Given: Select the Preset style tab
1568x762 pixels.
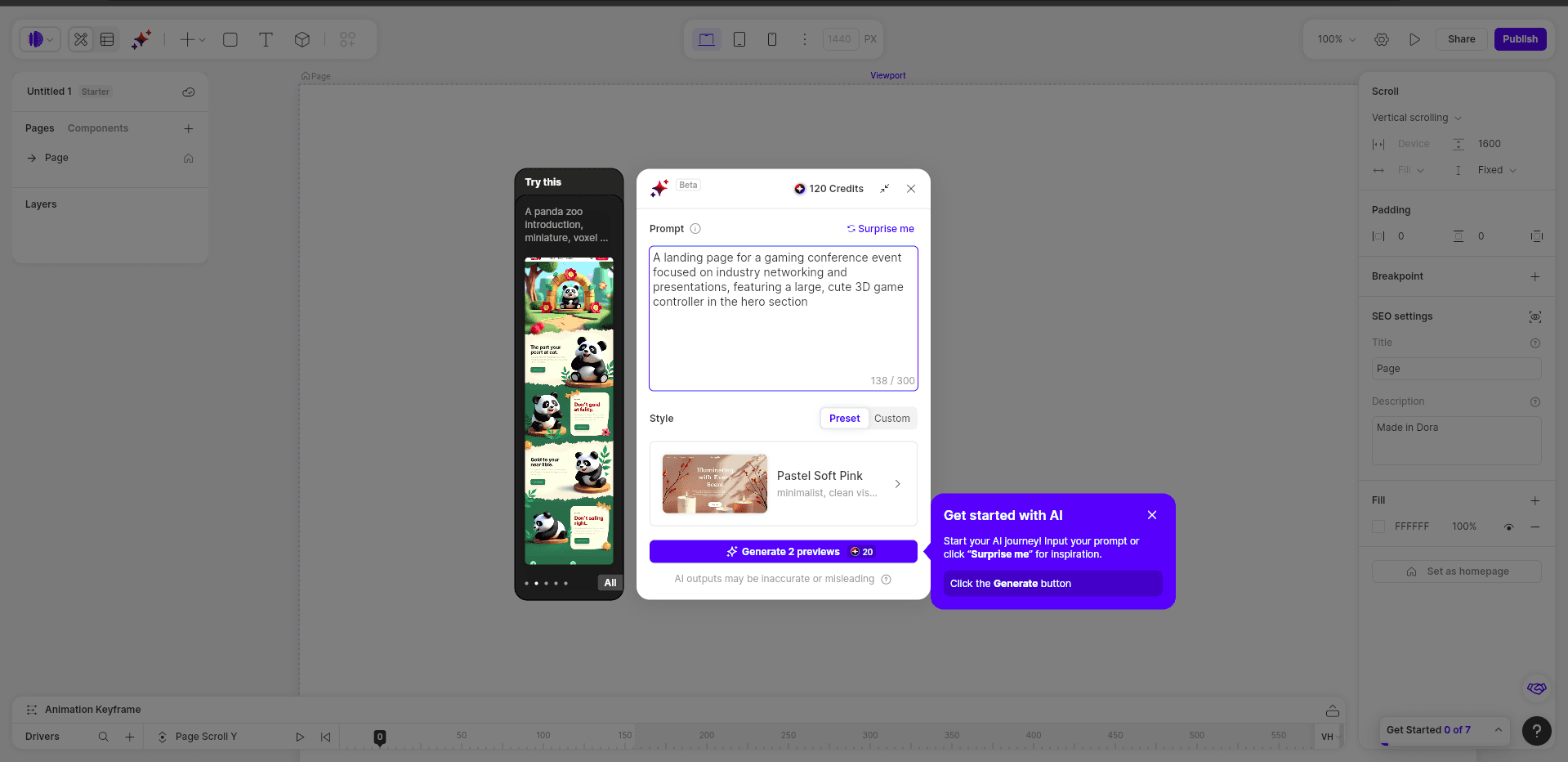Looking at the screenshot, I should 844,419.
